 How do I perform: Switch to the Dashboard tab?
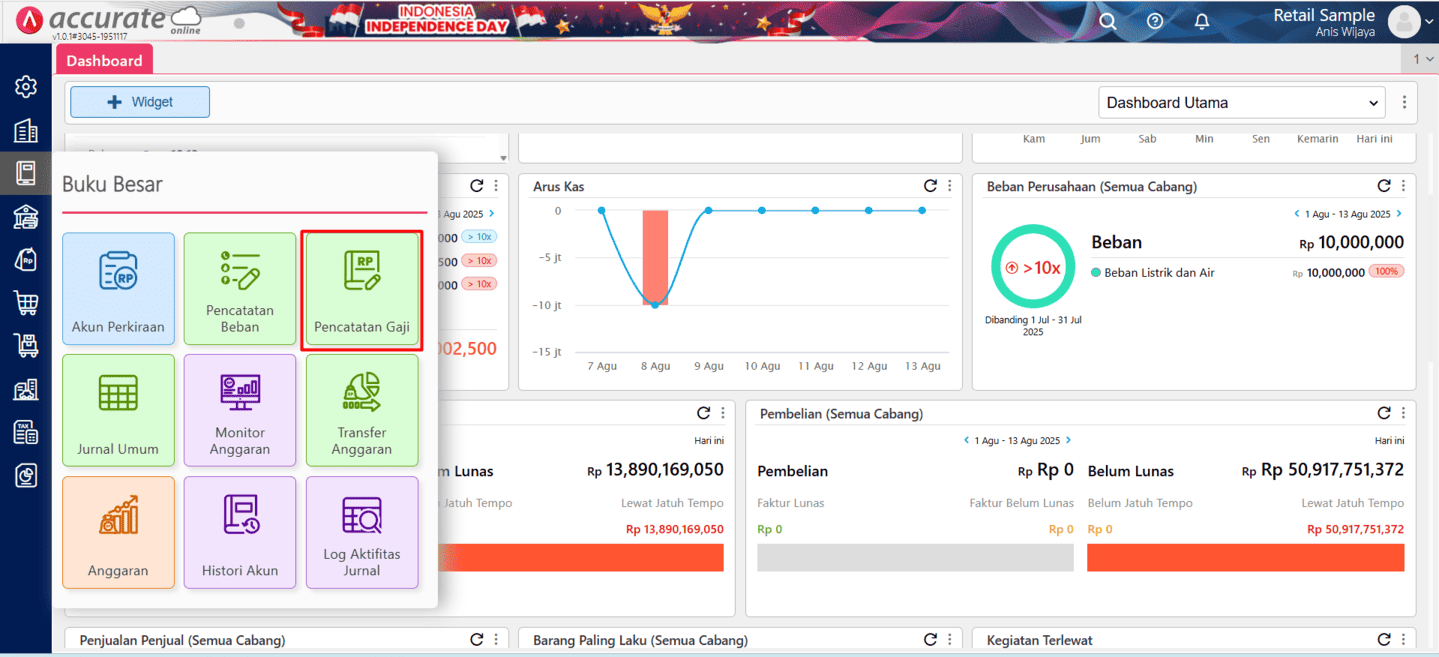point(104,60)
